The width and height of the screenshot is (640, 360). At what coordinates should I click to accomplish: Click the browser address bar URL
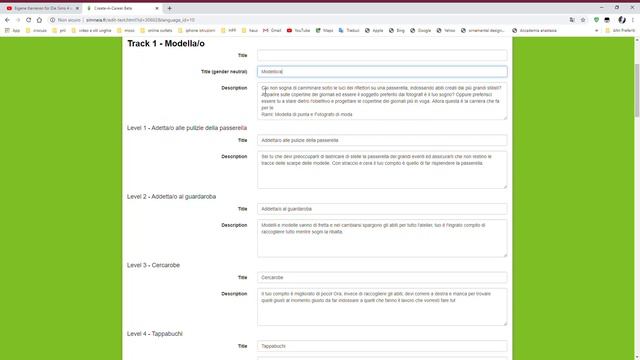coord(140,20)
